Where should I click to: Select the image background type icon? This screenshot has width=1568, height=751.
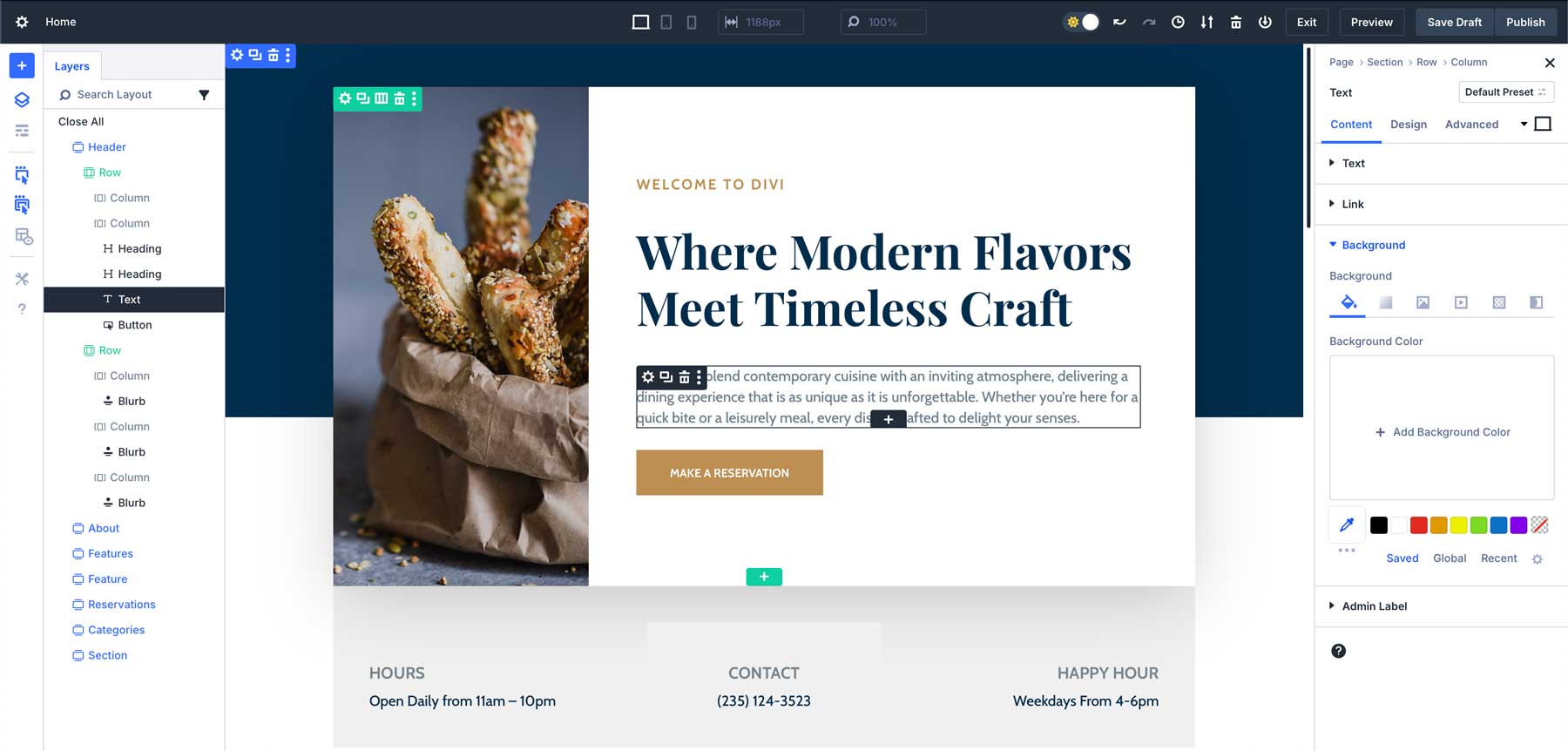pyautogui.click(x=1423, y=302)
